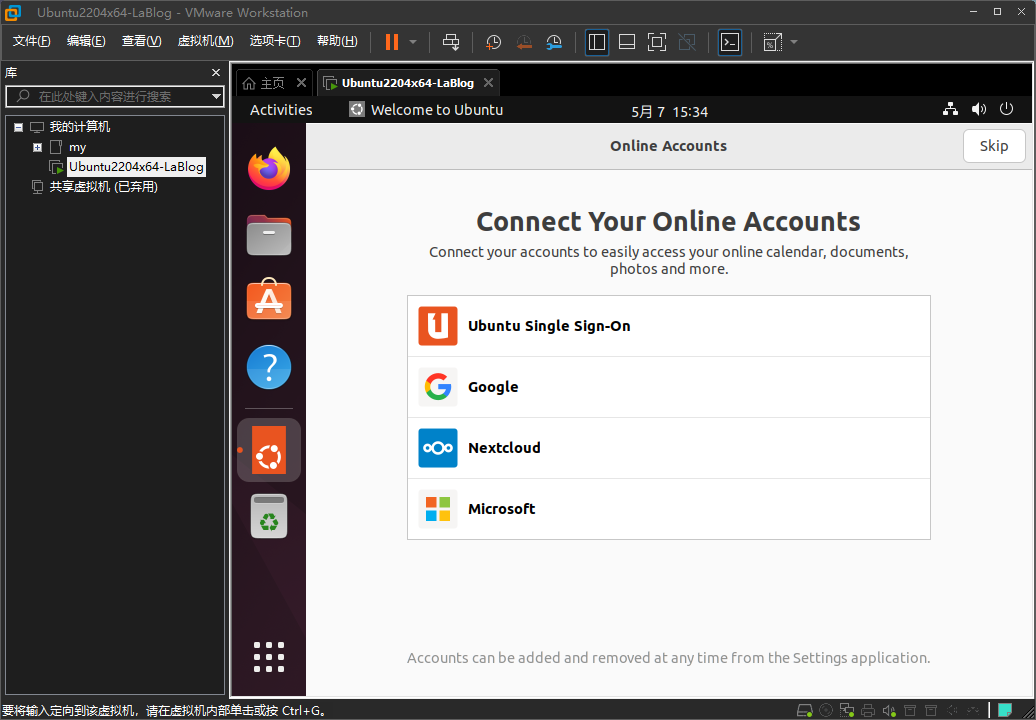Toggle the console view icon in toolbar
Screen dimensions: 1036x720
729,42
